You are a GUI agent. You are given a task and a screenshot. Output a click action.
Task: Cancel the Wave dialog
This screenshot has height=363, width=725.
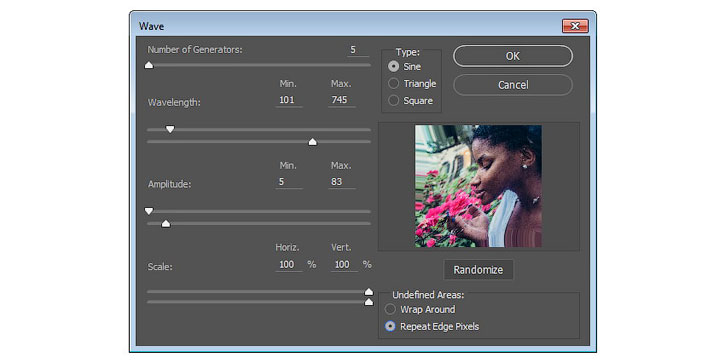pos(513,85)
